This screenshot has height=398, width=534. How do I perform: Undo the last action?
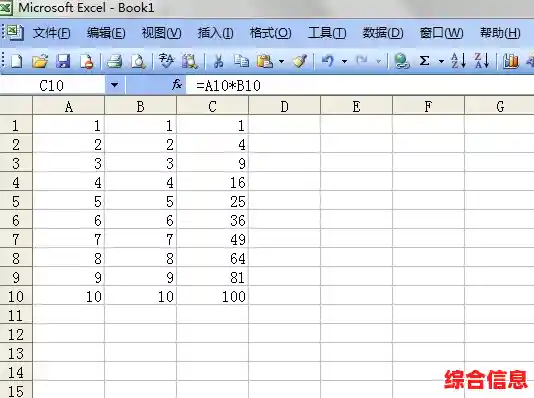pos(328,62)
